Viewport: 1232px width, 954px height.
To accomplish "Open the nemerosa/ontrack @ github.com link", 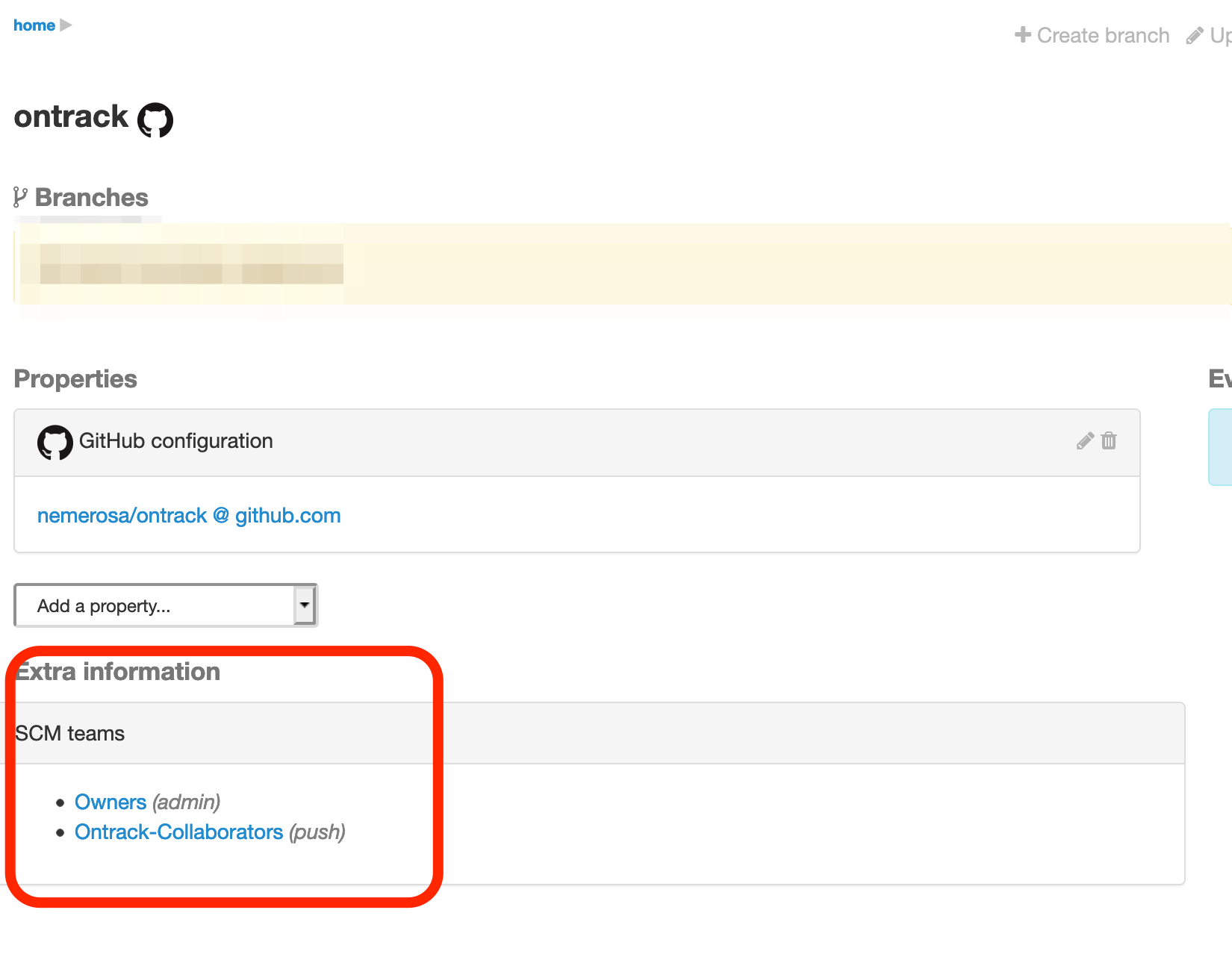I will pyautogui.click(x=189, y=516).
